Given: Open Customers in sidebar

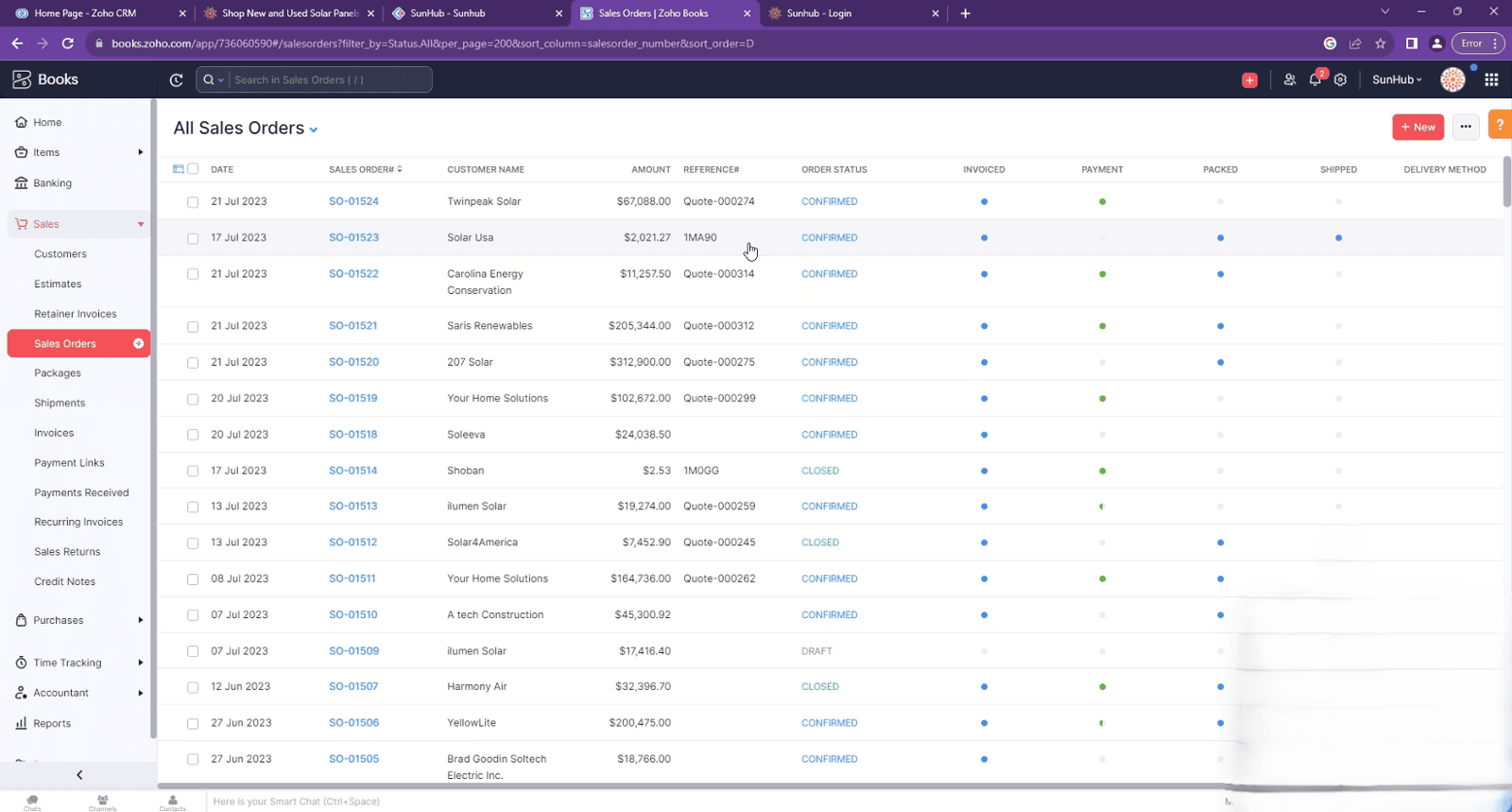Looking at the screenshot, I should pyautogui.click(x=60, y=253).
